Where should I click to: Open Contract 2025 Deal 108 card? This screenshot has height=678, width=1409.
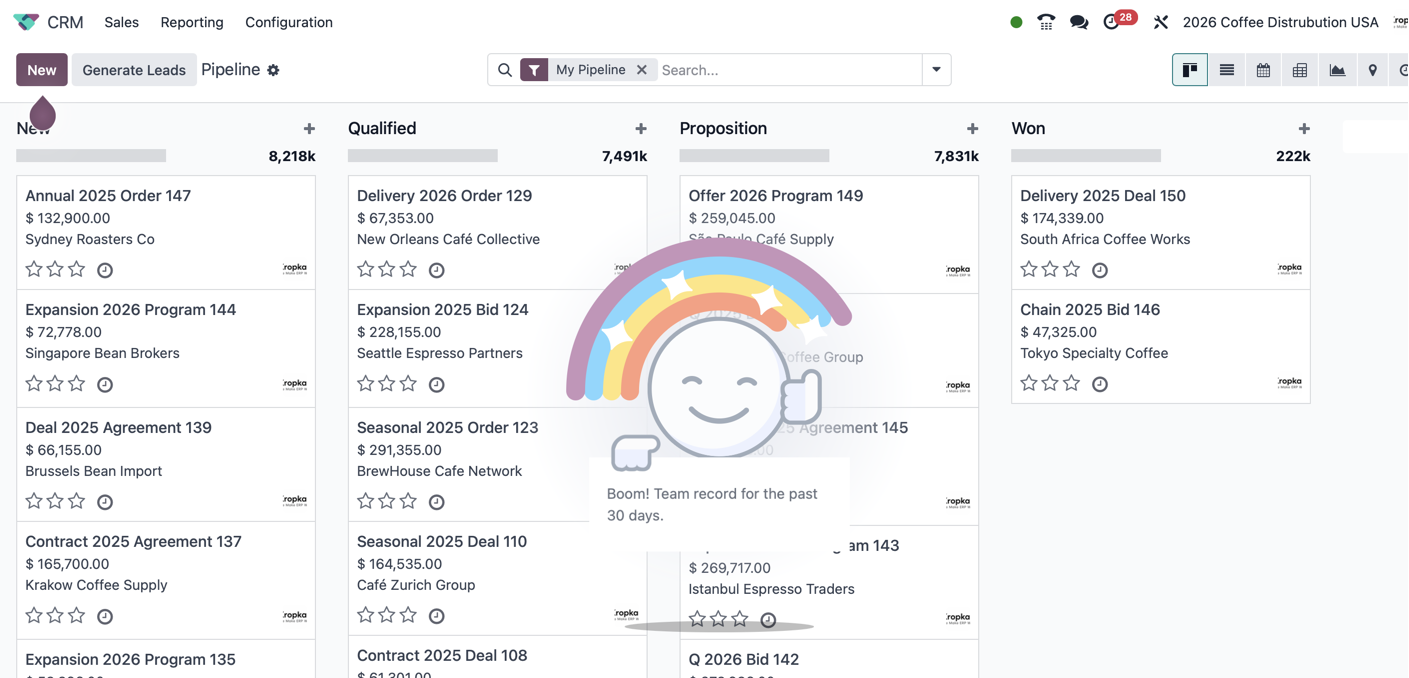coord(497,658)
